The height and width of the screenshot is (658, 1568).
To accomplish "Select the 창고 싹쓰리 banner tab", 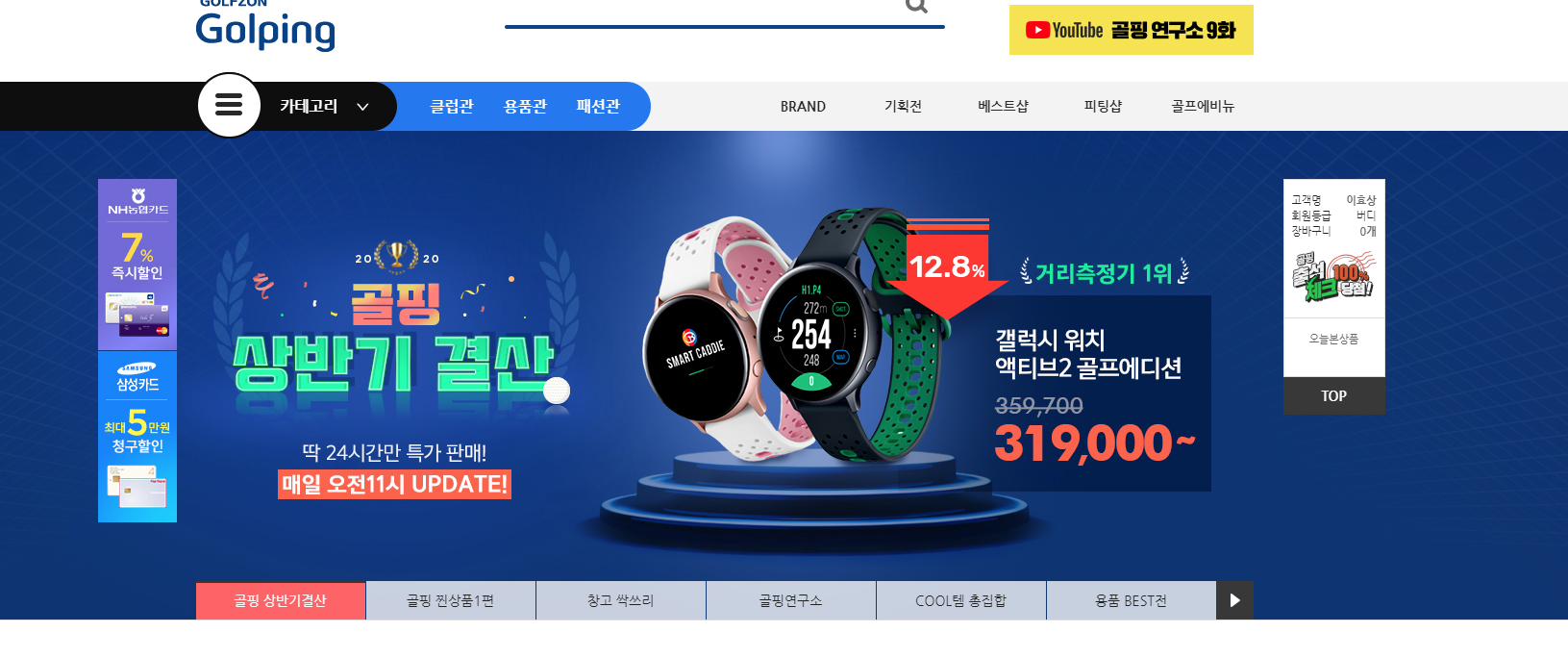I will [620, 600].
